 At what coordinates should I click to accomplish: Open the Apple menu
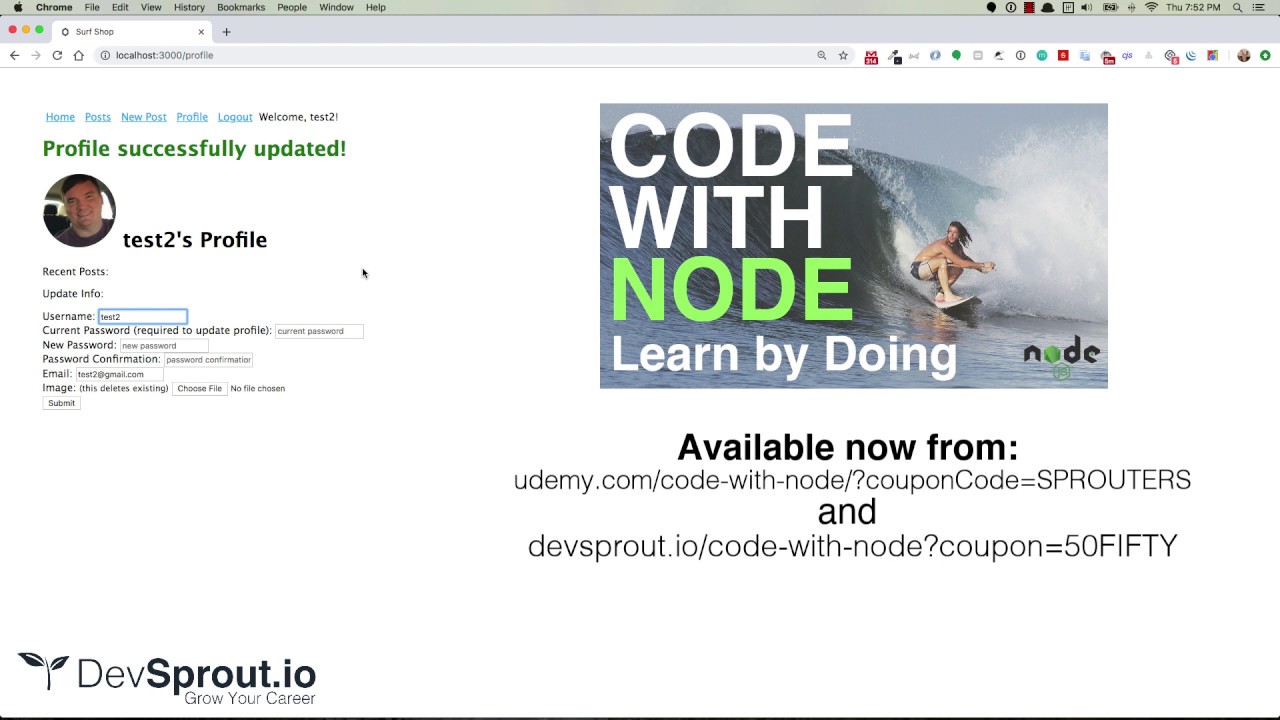point(17,7)
